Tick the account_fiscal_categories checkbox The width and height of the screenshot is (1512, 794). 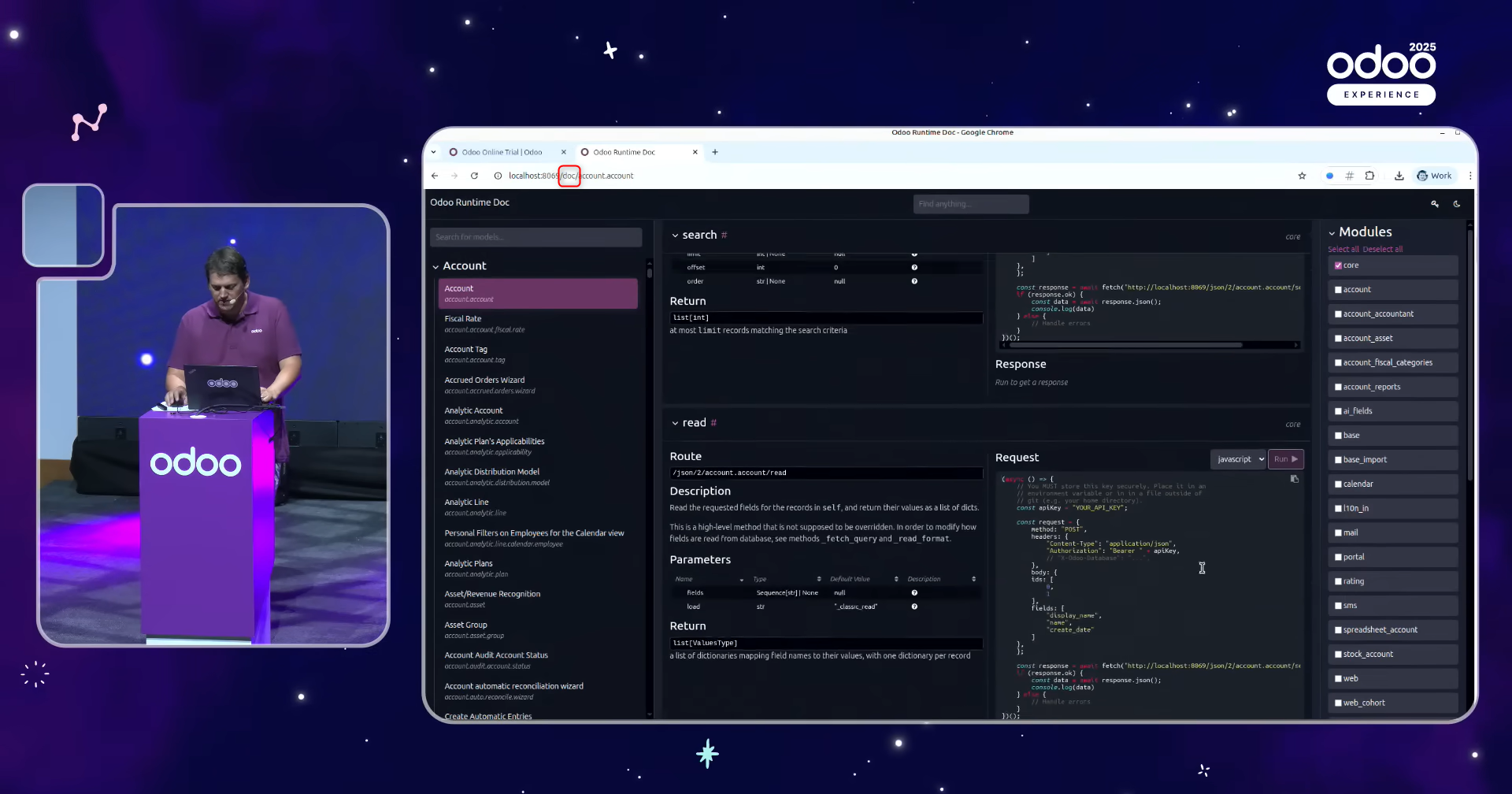tap(1338, 363)
